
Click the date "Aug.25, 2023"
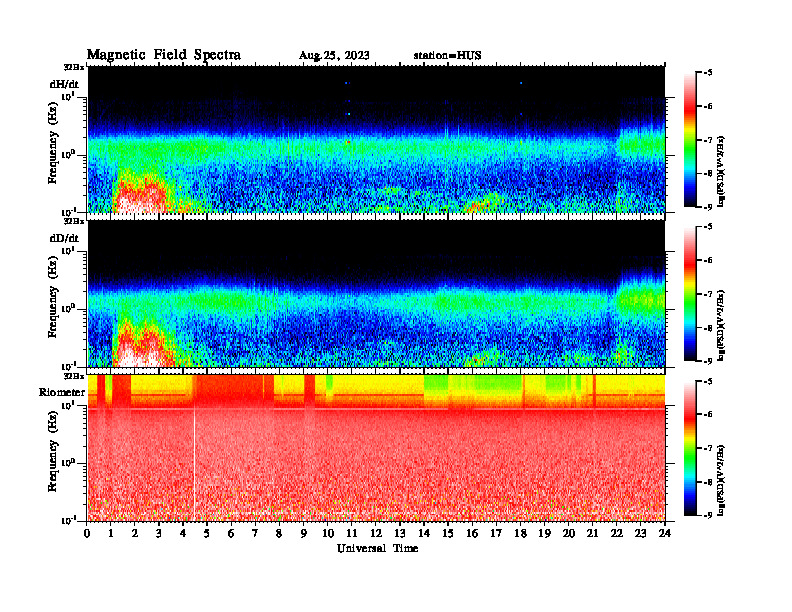[334, 56]
